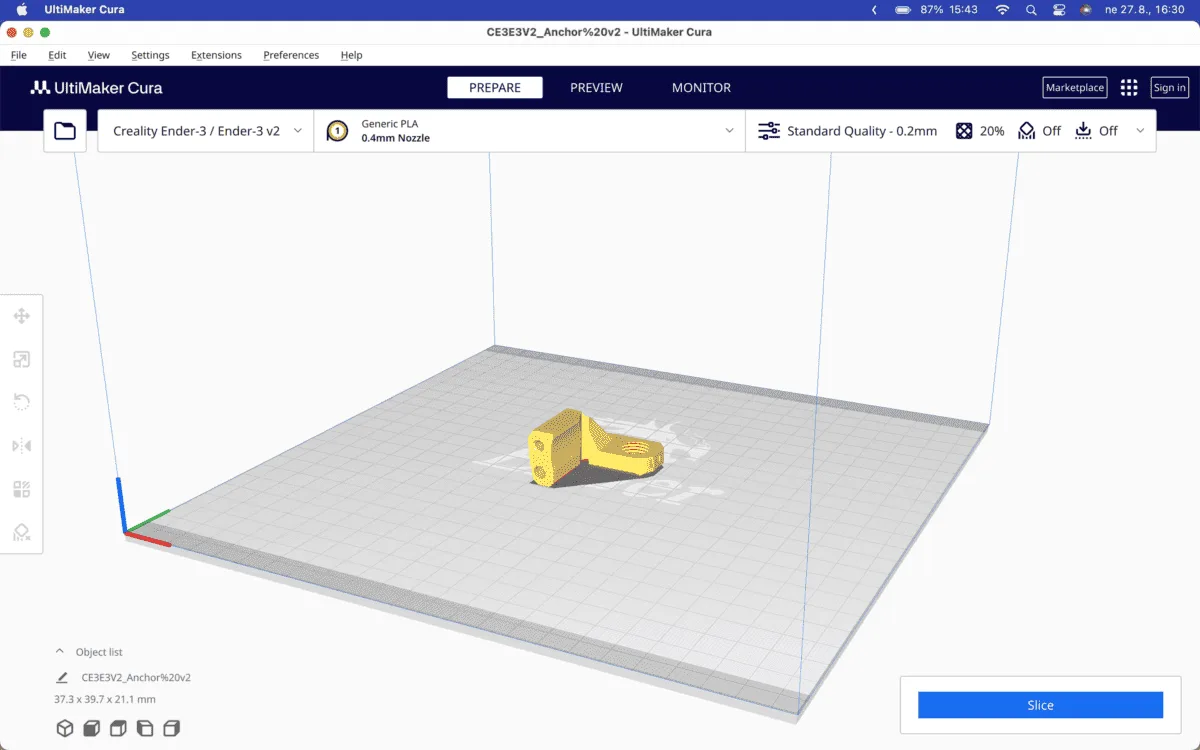Screen dimensions: 1200x750
Task: Select the Scale tool
Action: coord(22,359)
